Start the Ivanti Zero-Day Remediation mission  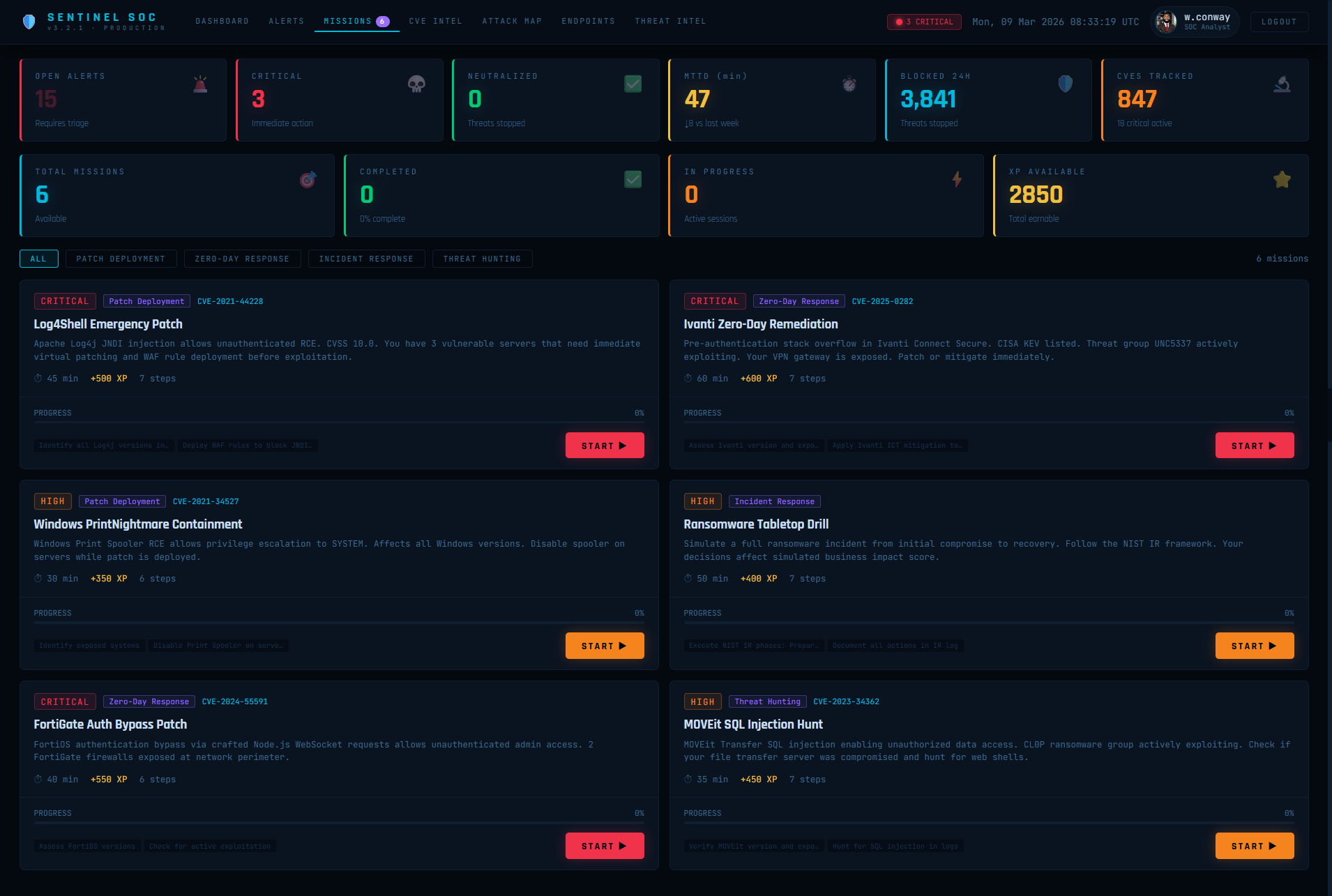pos(1255,446)
